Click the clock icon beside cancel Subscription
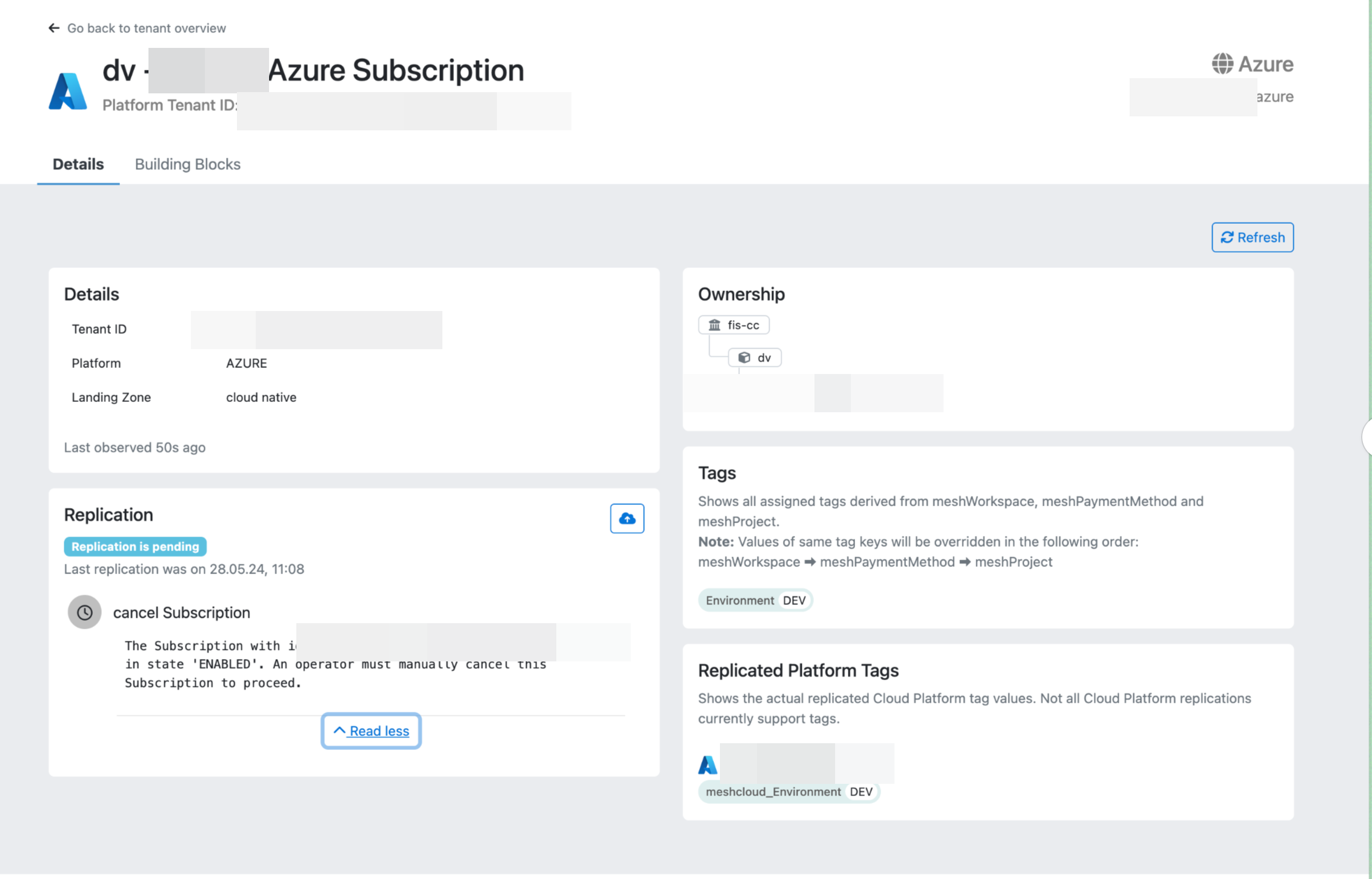 tap(84, 612)
